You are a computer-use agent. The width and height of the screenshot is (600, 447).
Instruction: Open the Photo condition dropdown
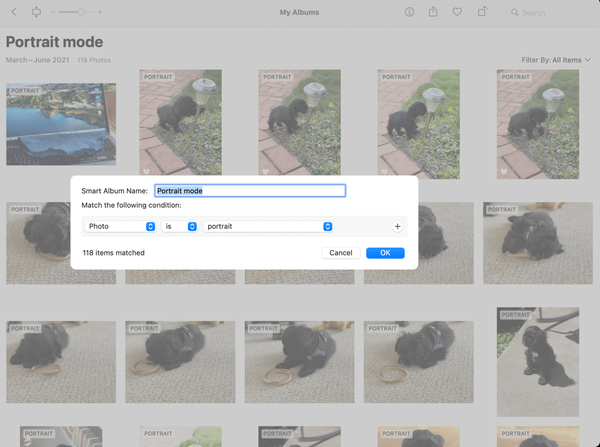(x=121, y=226)
